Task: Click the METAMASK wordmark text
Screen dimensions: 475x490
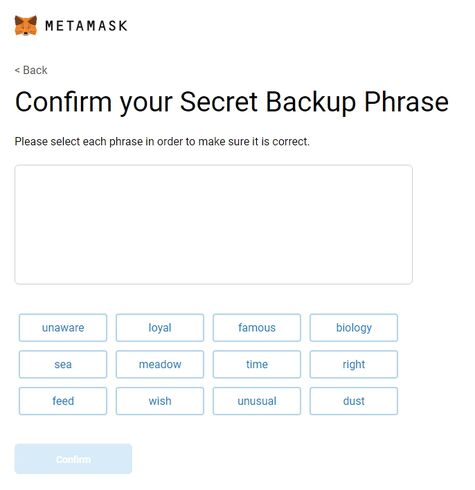Action: click(86, 26)
